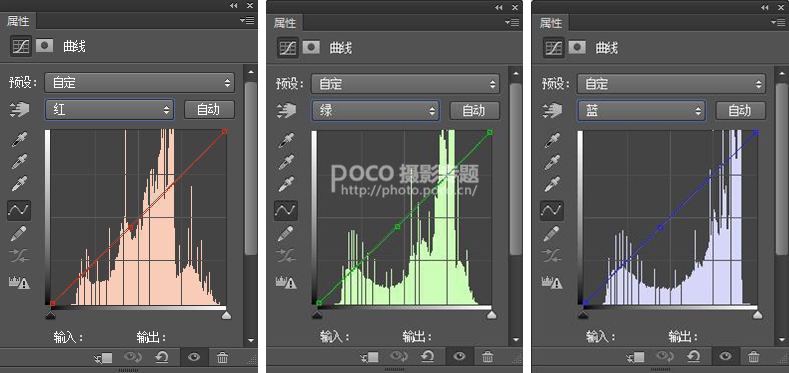789x373 pixels.
Task: Click 自动 button in Blue channel panel
Action: point(740,111)
